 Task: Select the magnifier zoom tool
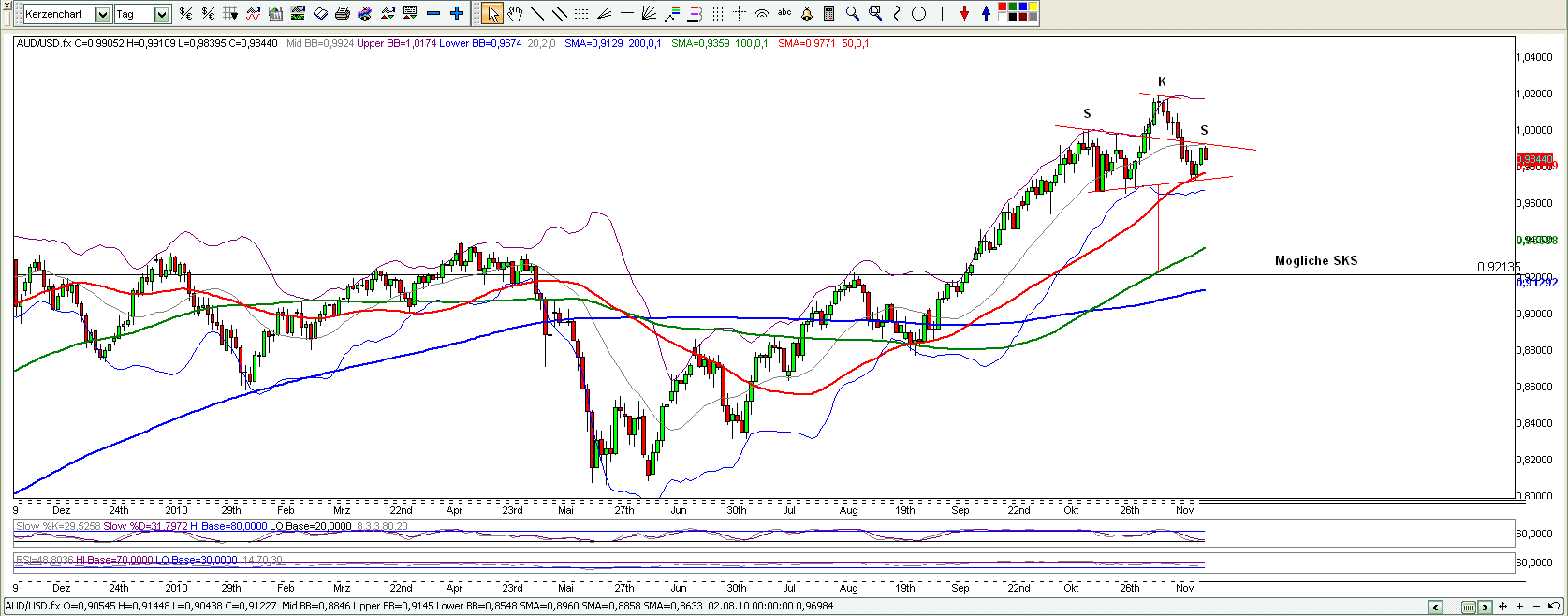(x=852, y=13)
